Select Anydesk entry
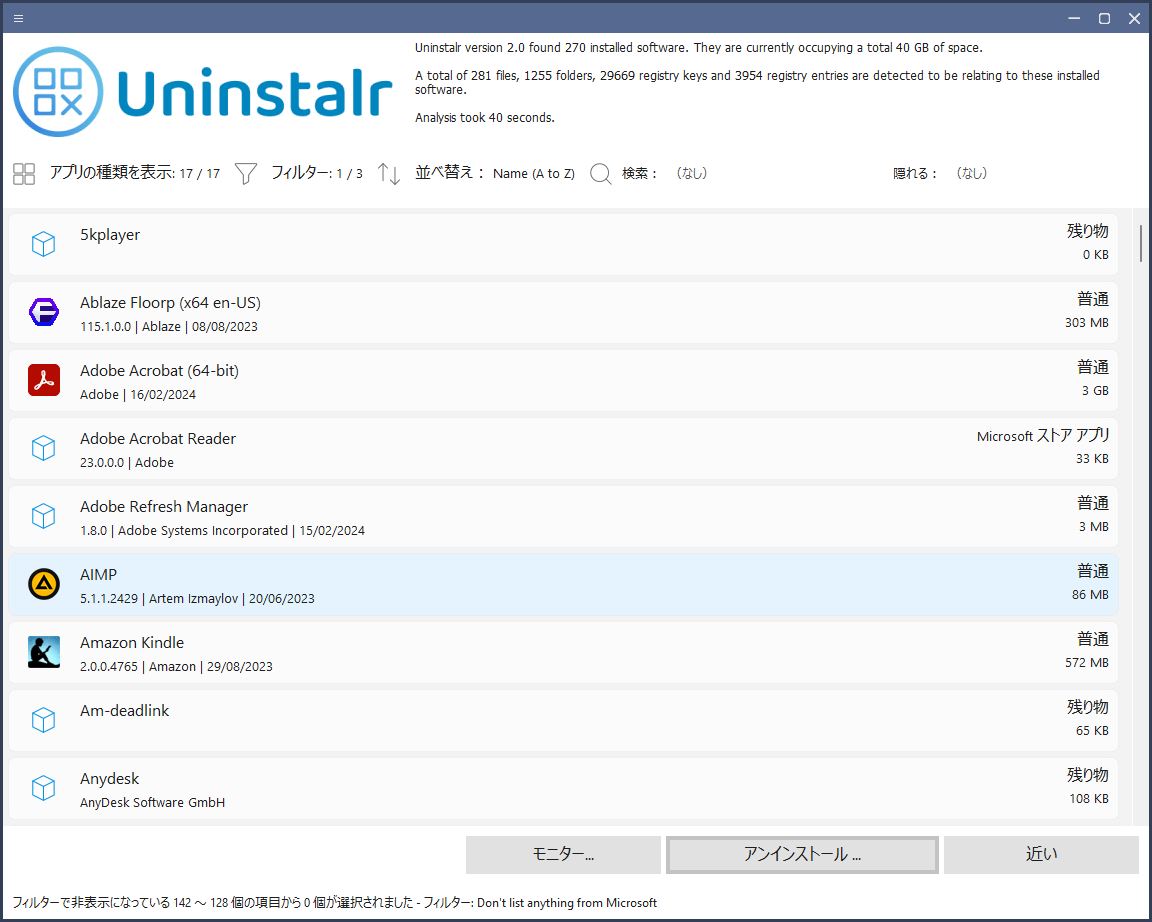The width and height of the screenshot is (1152, 922). (563, 788)
